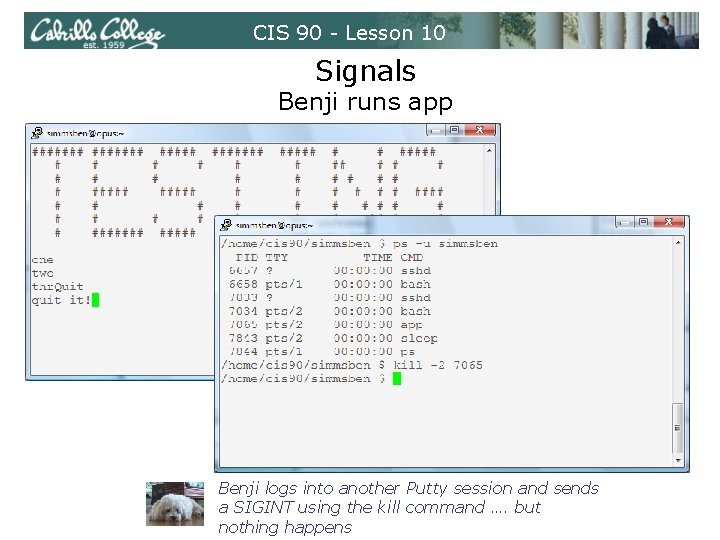
Task: Click the white dog photo thumbnail
Action: pyautogui.click(x=175, y=504)
